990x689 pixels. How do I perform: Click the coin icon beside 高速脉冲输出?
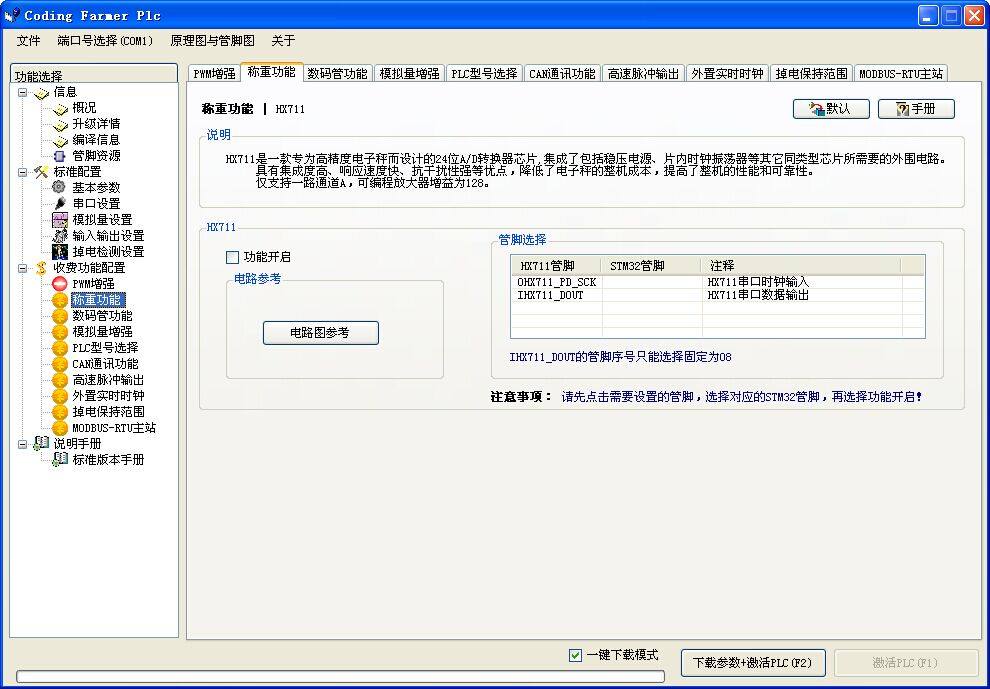(60, 380)
